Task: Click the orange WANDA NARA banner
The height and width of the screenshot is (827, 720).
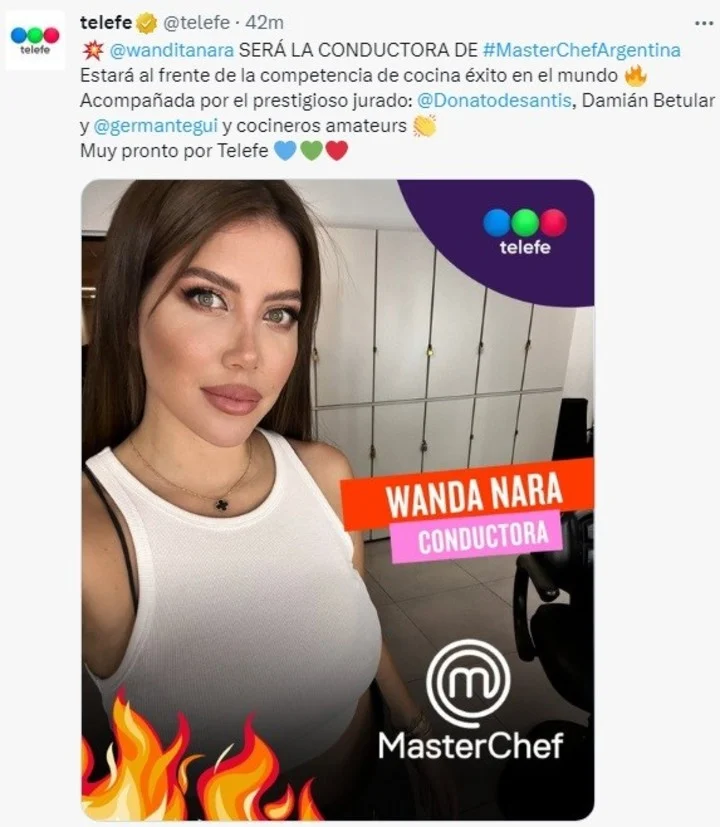Action: point(467,495)
